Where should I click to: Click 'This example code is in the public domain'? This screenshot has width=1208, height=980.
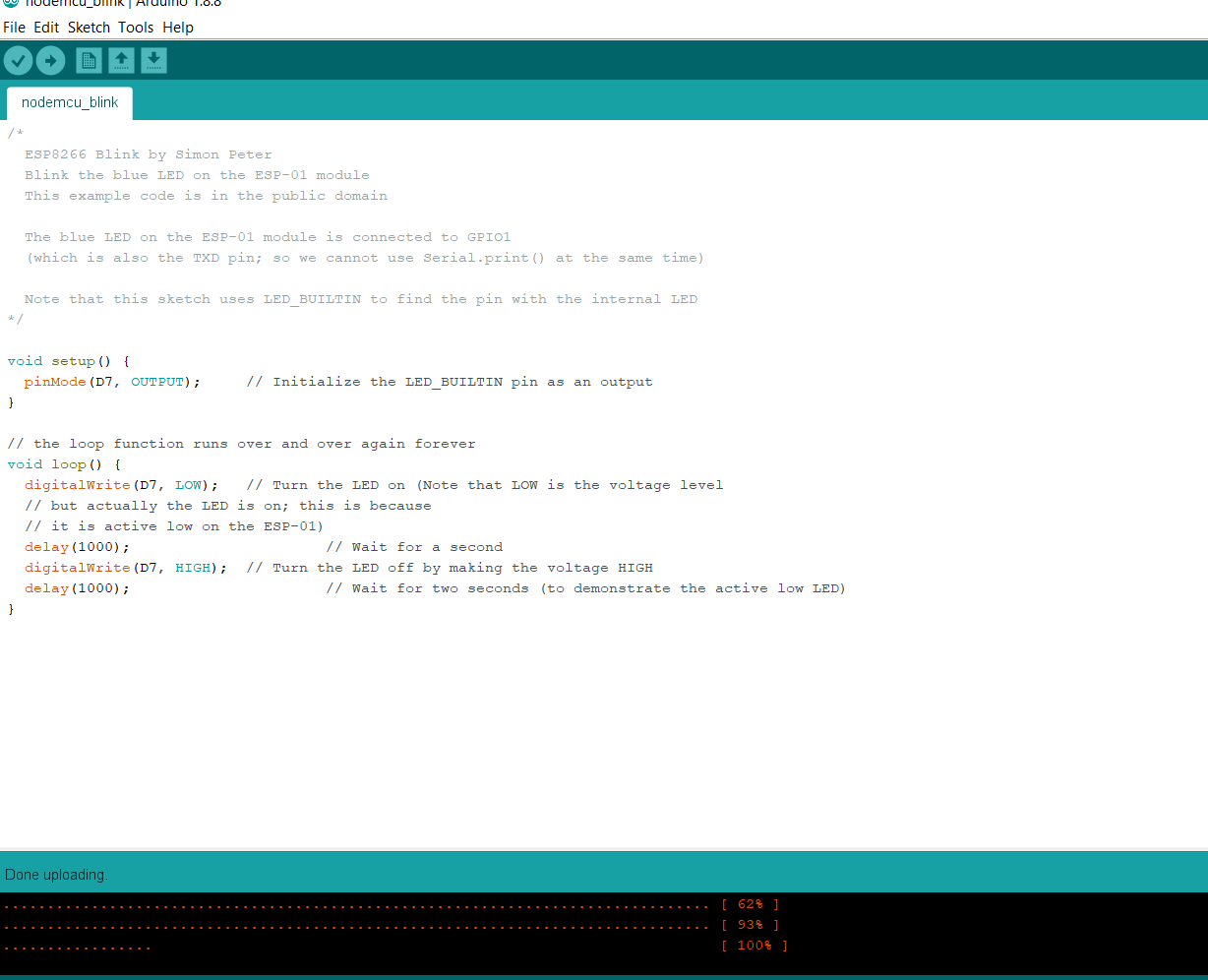206,196
